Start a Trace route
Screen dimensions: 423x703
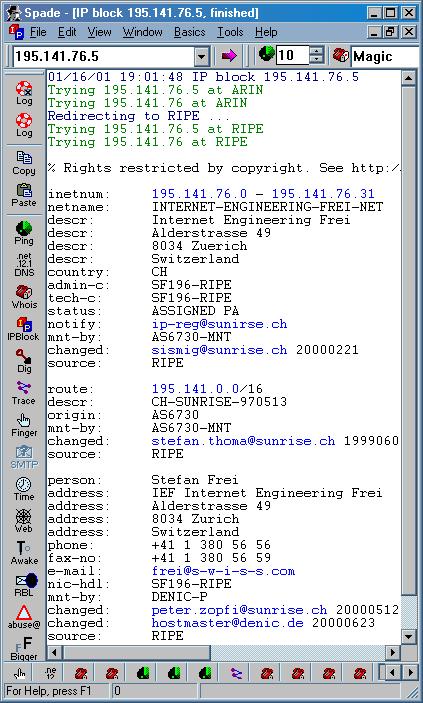(24, 393)
